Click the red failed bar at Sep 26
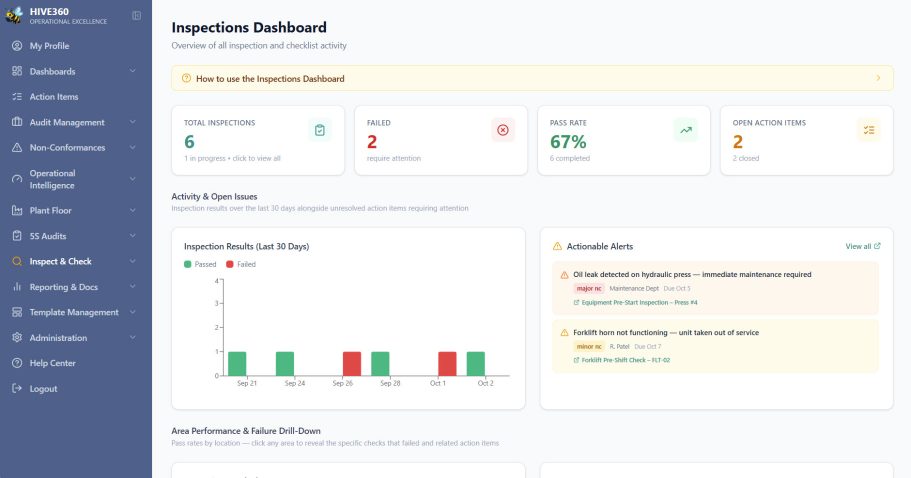The width and height of the screenshot is (911, 478). (x=352, y=364)
